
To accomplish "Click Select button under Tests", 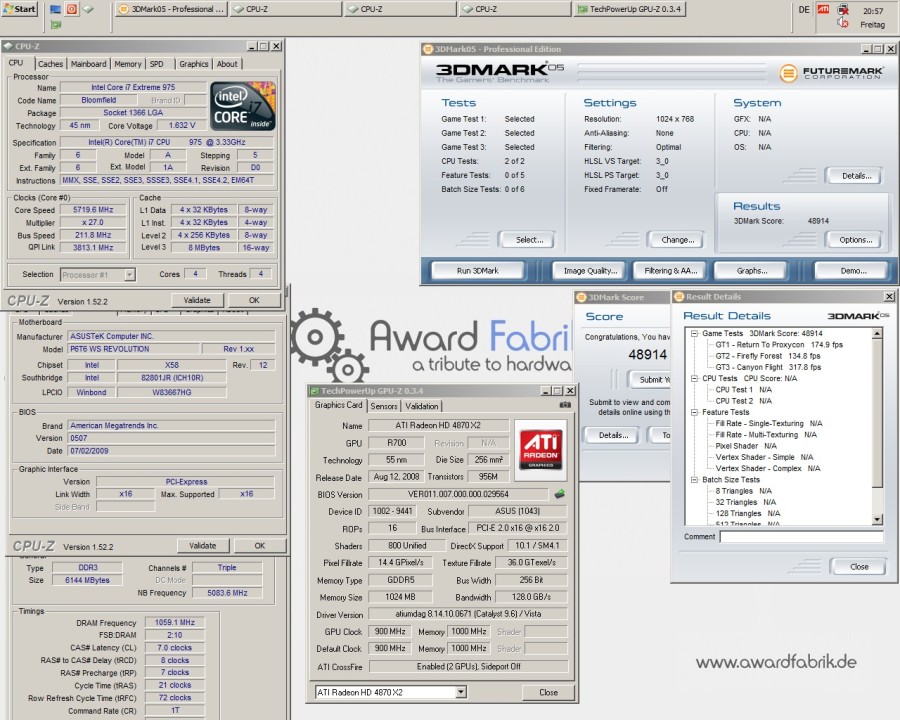I will [529, 240].
